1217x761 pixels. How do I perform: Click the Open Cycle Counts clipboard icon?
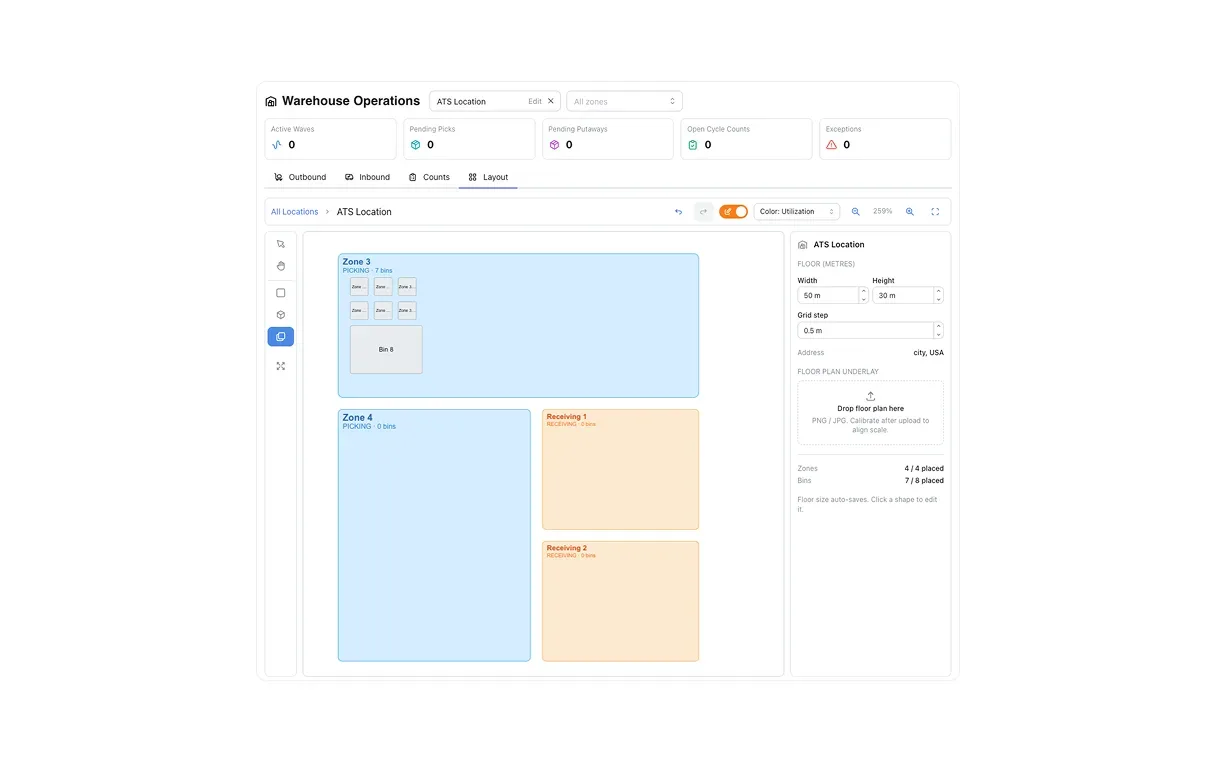693,145
